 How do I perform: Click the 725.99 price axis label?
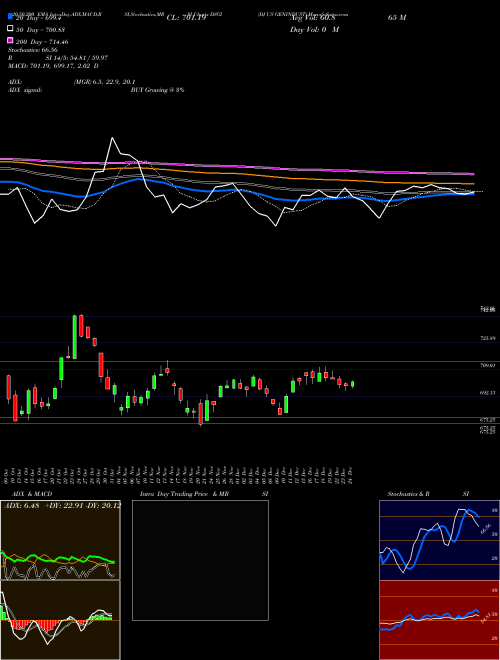[488, 338]
